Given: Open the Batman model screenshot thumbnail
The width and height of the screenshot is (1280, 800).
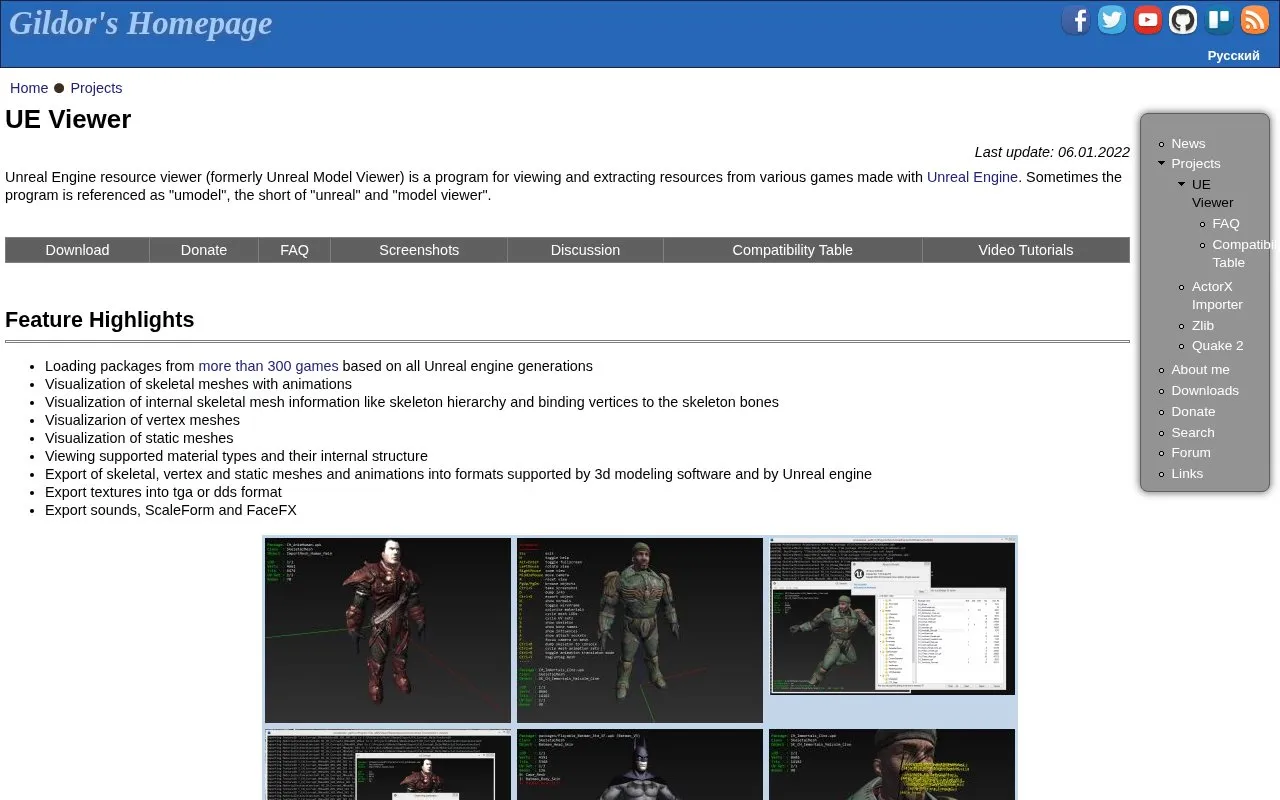Looking at the screenshot, I should (640, 765).
